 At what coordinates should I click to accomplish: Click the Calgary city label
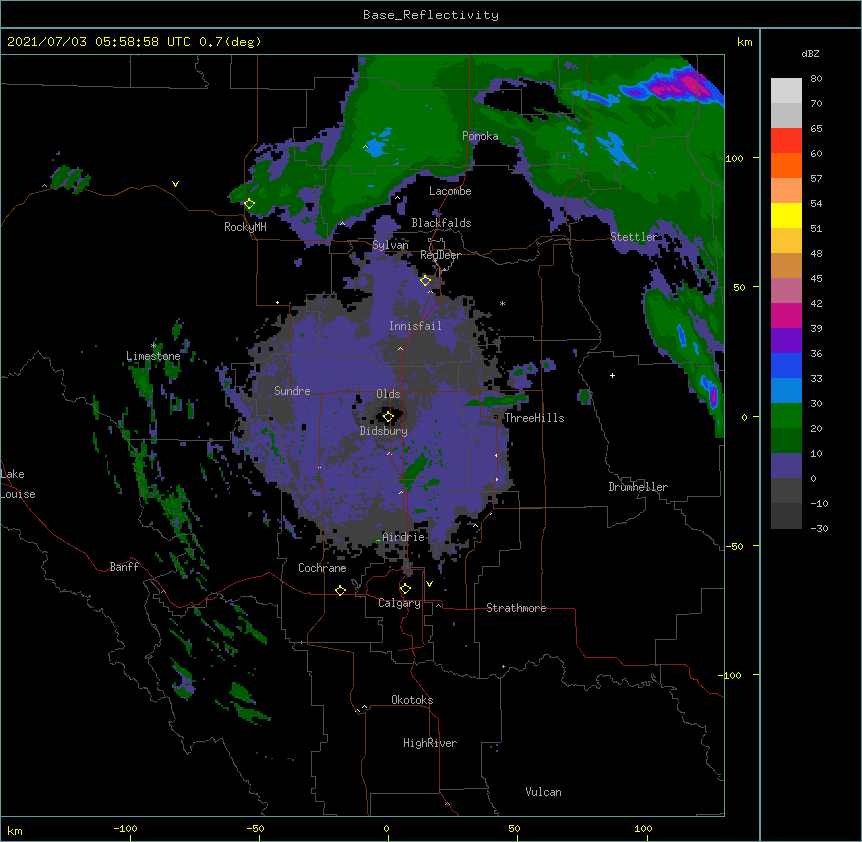[399, 603]
